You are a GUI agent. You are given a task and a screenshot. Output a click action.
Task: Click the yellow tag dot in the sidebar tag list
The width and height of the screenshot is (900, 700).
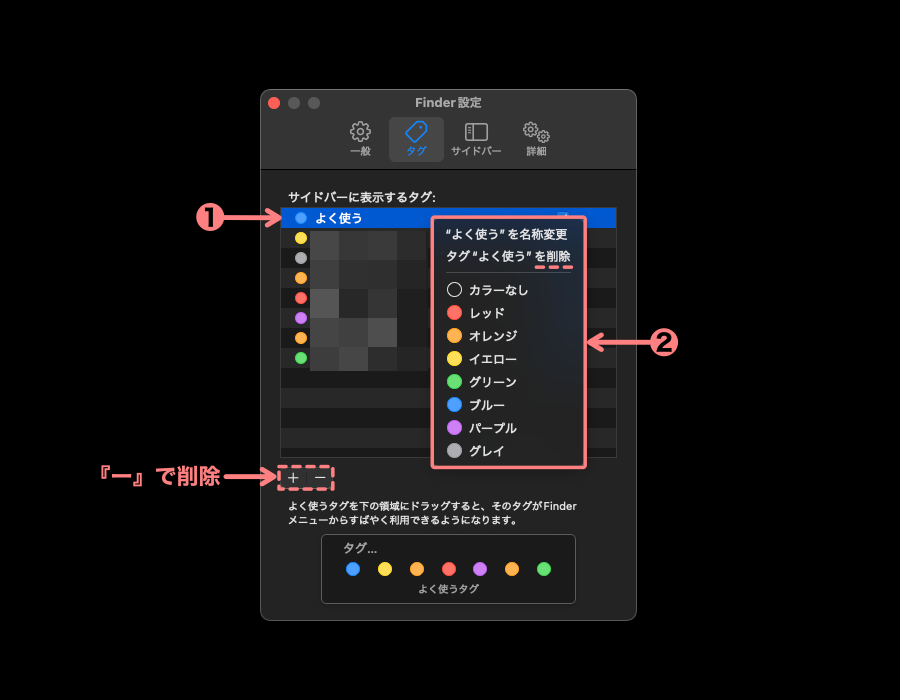pyautogui.click(x=301, y=238)
